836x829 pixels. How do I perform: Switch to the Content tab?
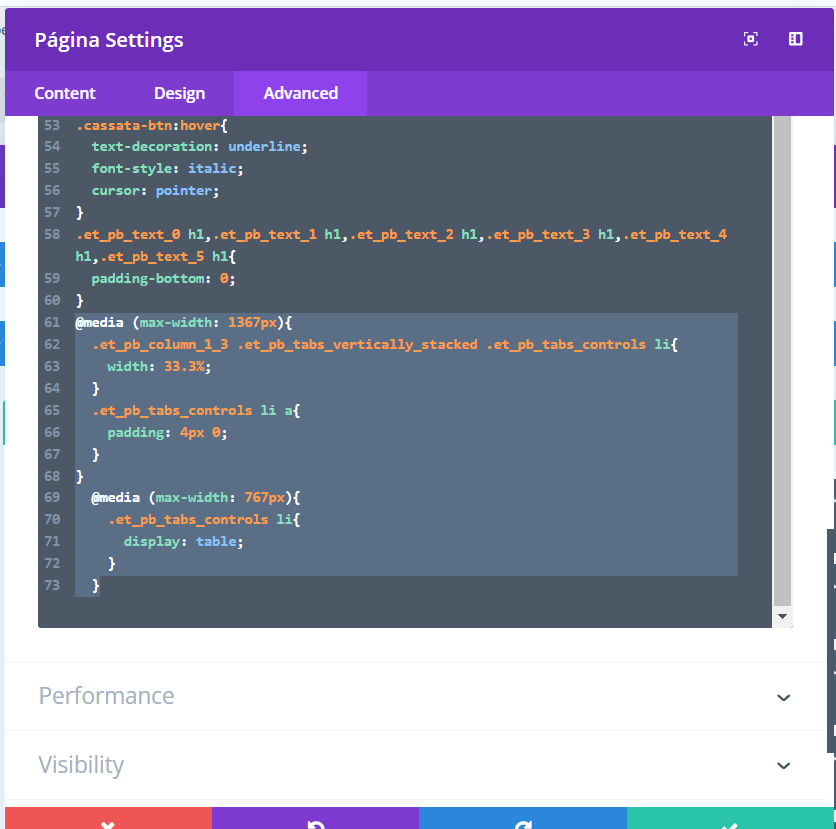tap(65, 93)
